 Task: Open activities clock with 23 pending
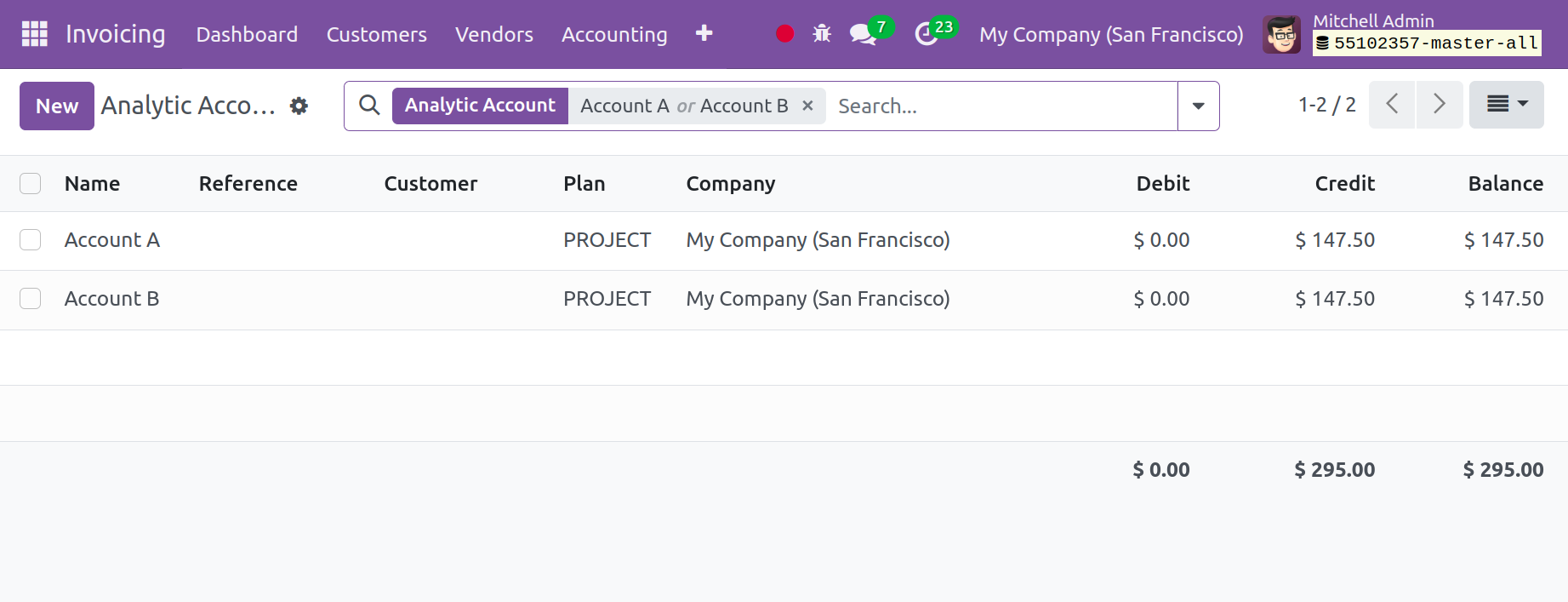[935, 32]
